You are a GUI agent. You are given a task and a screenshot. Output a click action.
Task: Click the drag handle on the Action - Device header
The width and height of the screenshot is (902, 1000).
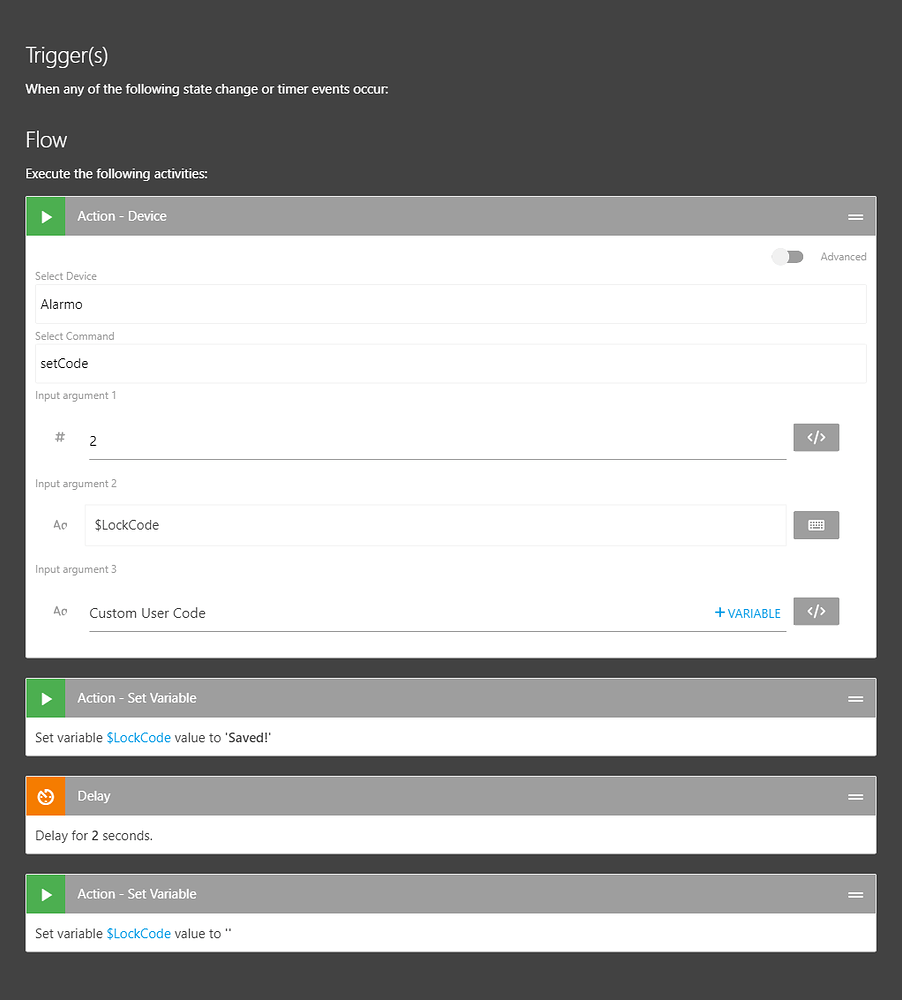[x=855, y=216]
